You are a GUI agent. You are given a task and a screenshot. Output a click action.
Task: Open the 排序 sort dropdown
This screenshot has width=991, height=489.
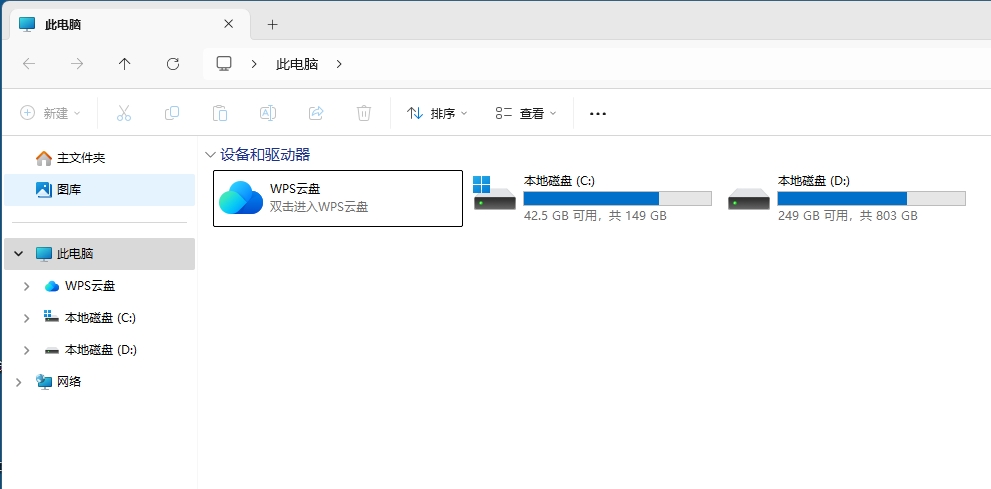click(437, 113)
